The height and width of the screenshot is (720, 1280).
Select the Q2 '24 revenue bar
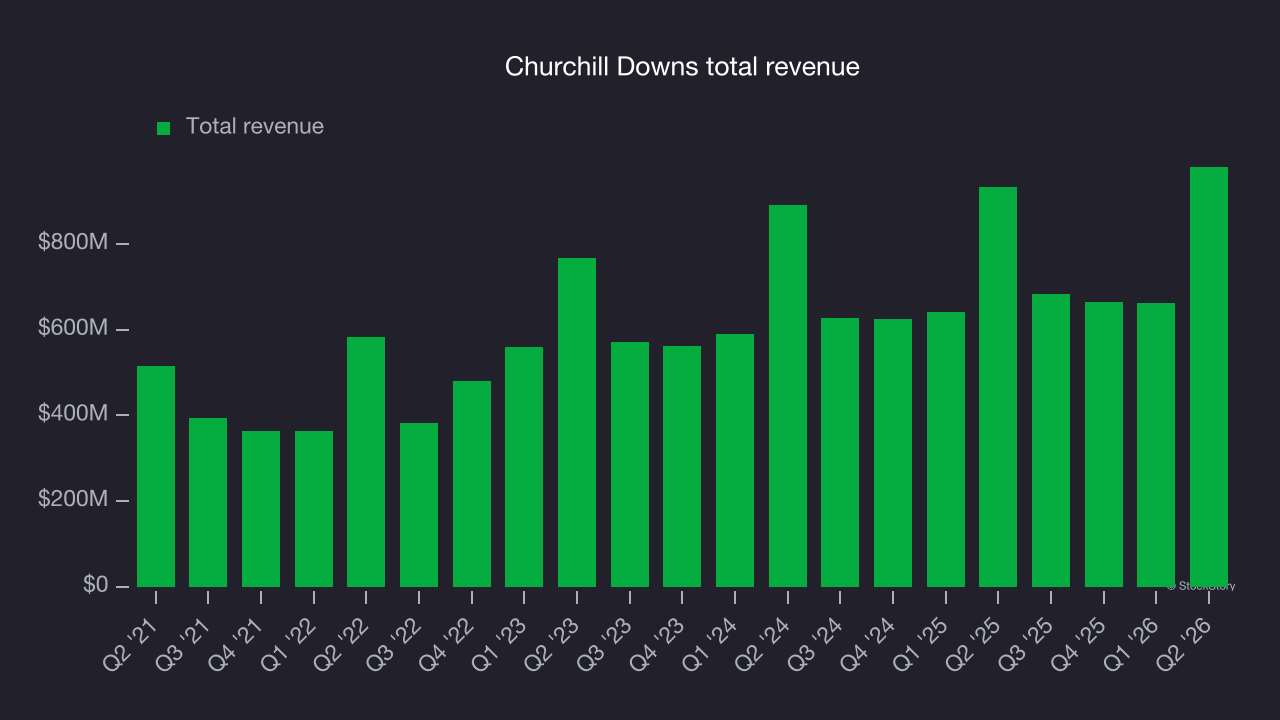coord(788,396)
